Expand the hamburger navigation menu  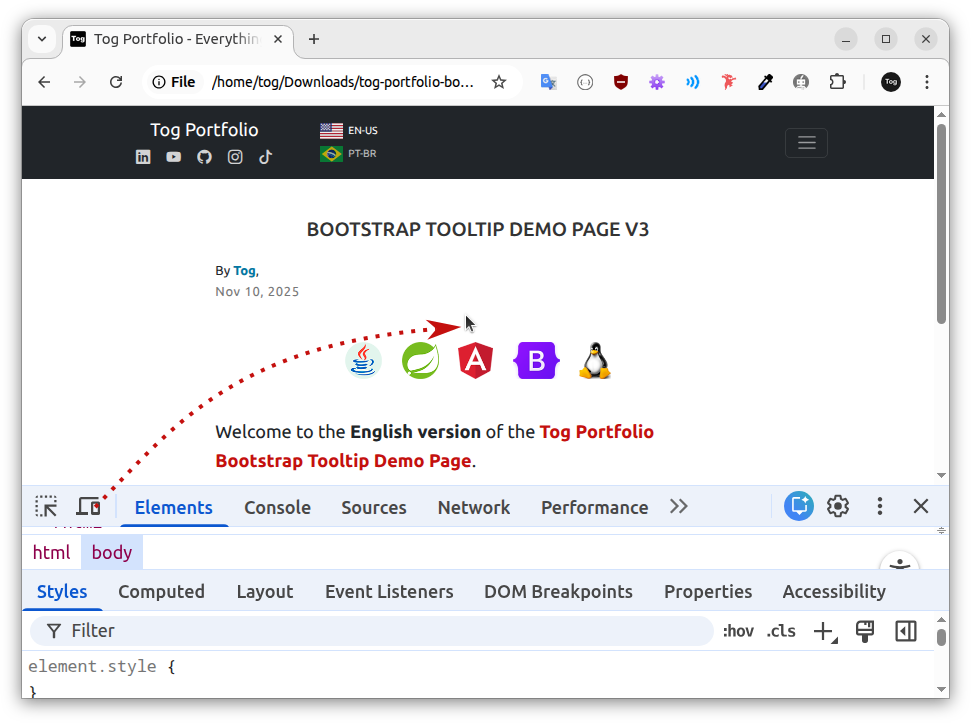[x=806, y=143]
